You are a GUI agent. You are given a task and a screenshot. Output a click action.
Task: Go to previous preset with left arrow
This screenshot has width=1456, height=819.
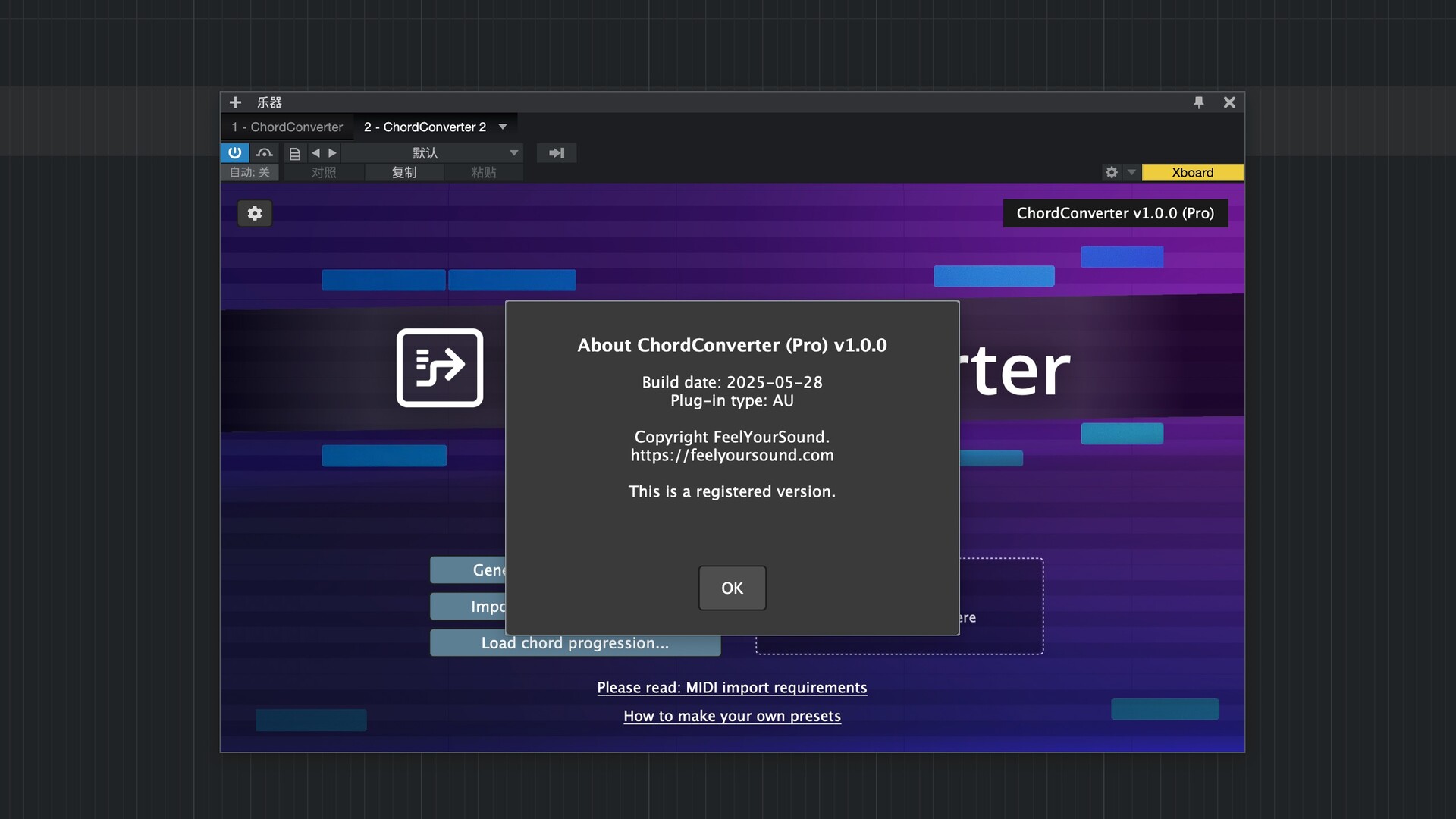tap(315, 153)
